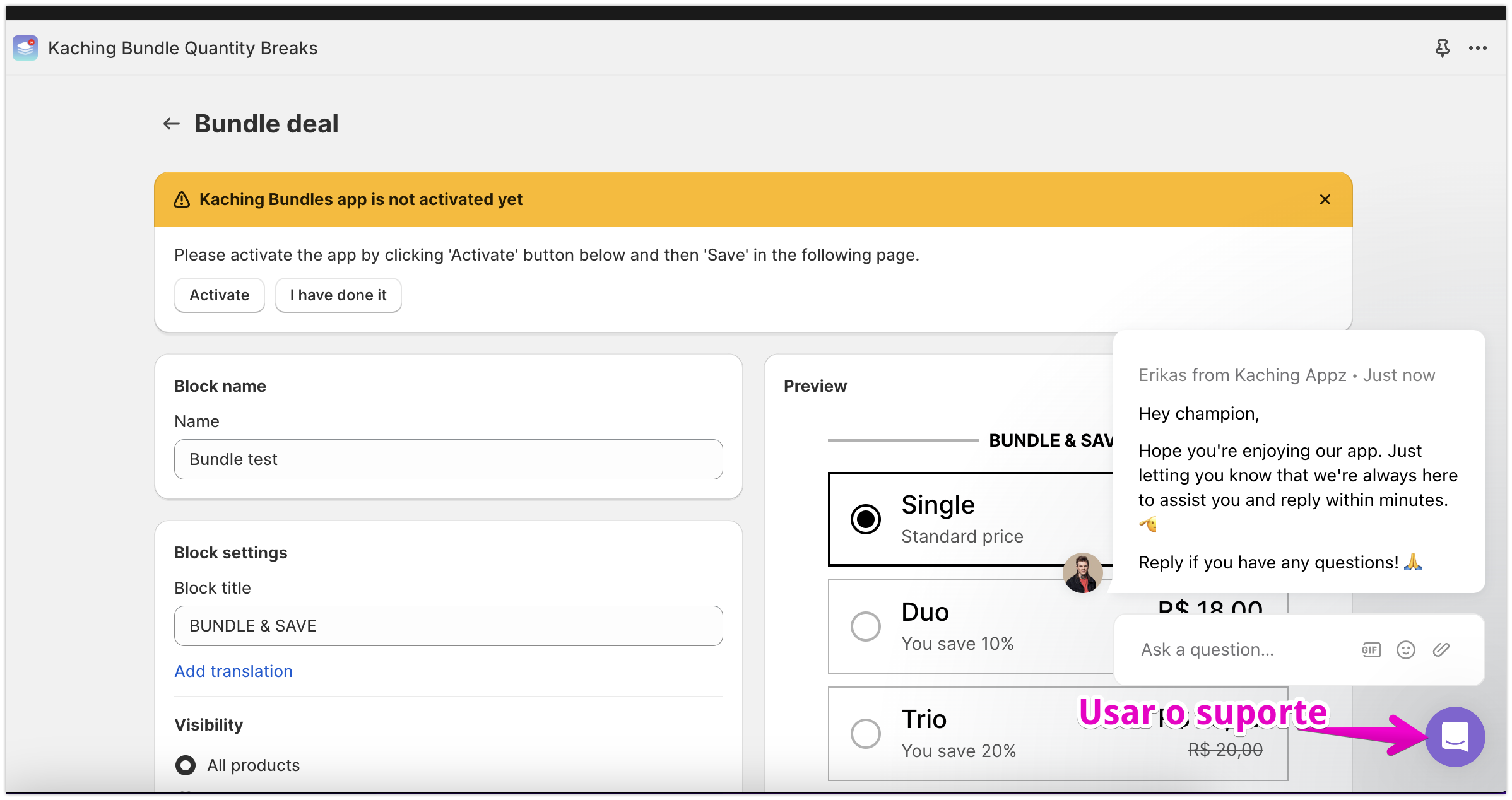
Task: Dismiss the not activated warning banner
Action: pos(1325,199)
